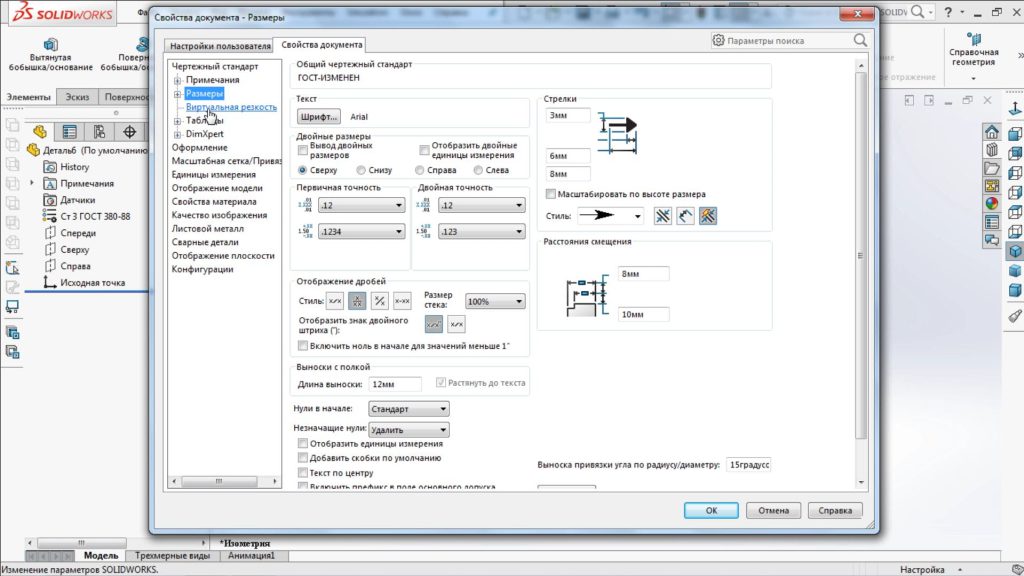1024x576 pixels.
Task: Choose second double-prime mark display icon
Action: click(456, 324)
